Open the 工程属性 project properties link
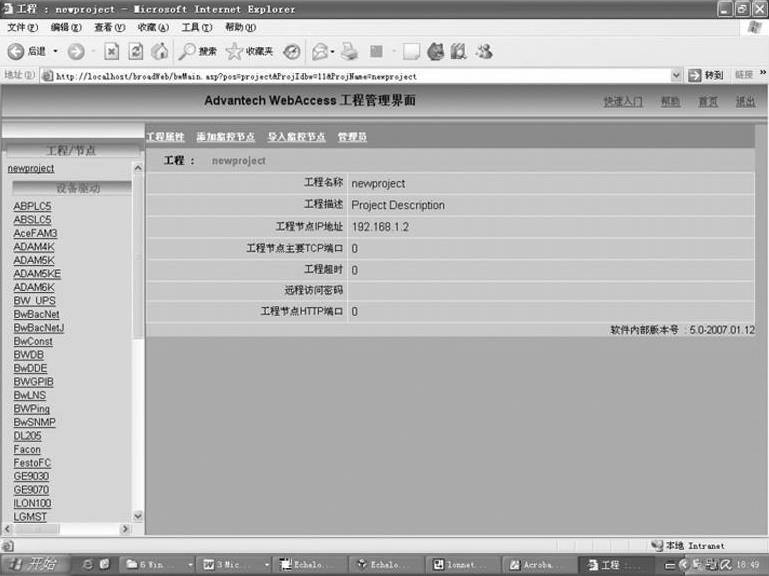The image size is (769, 576). click(x=166, y=137)
